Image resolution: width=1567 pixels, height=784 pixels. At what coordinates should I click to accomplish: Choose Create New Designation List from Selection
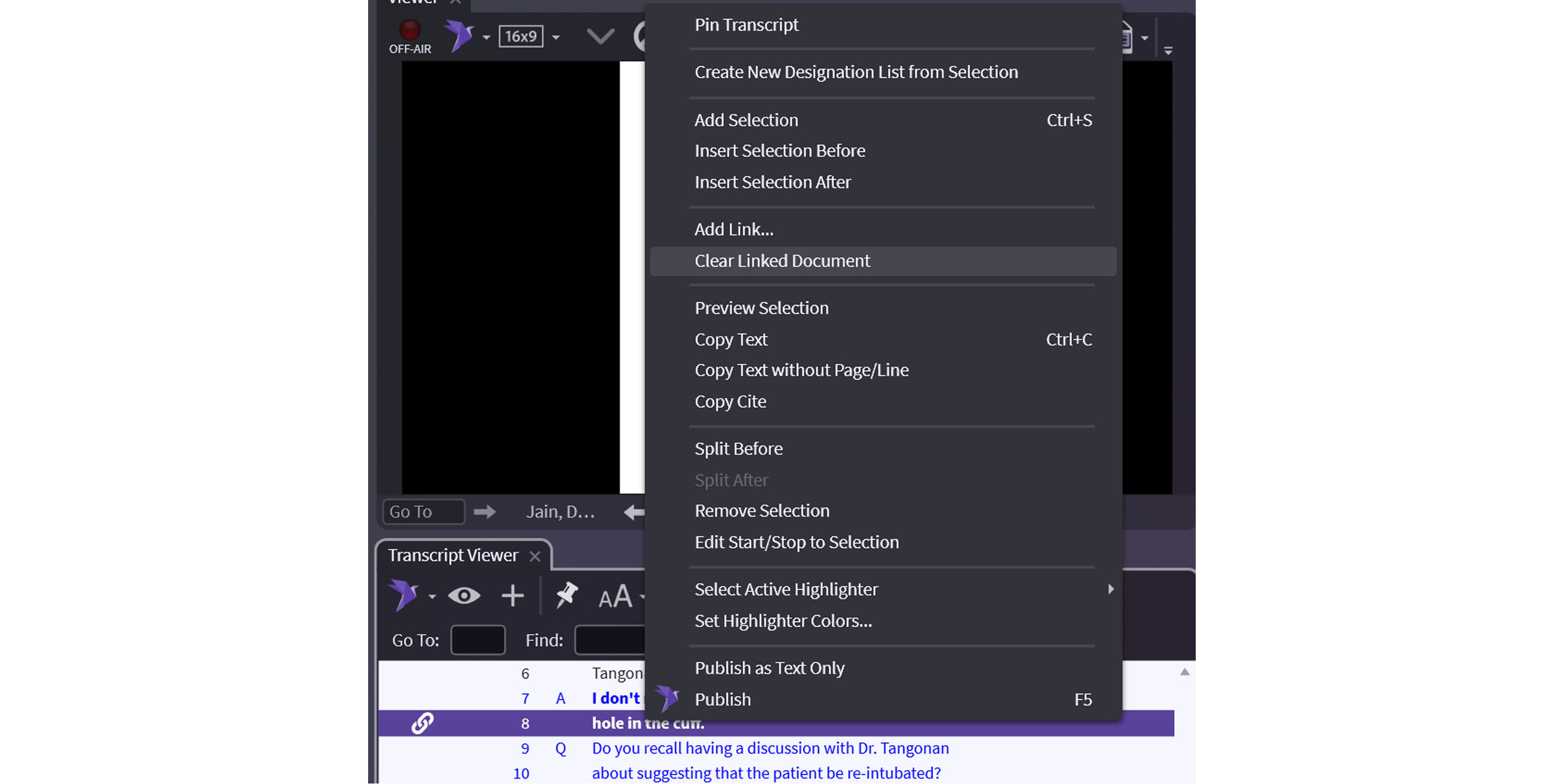[x=855, y=72]
